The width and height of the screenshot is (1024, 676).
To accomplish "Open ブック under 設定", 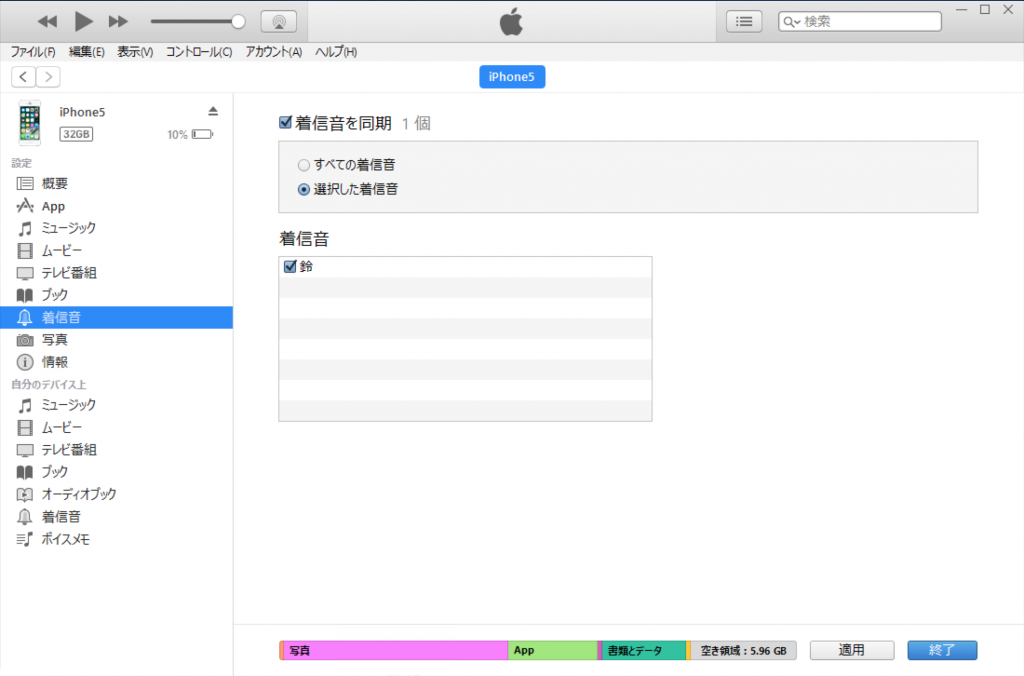I will 116,295.
